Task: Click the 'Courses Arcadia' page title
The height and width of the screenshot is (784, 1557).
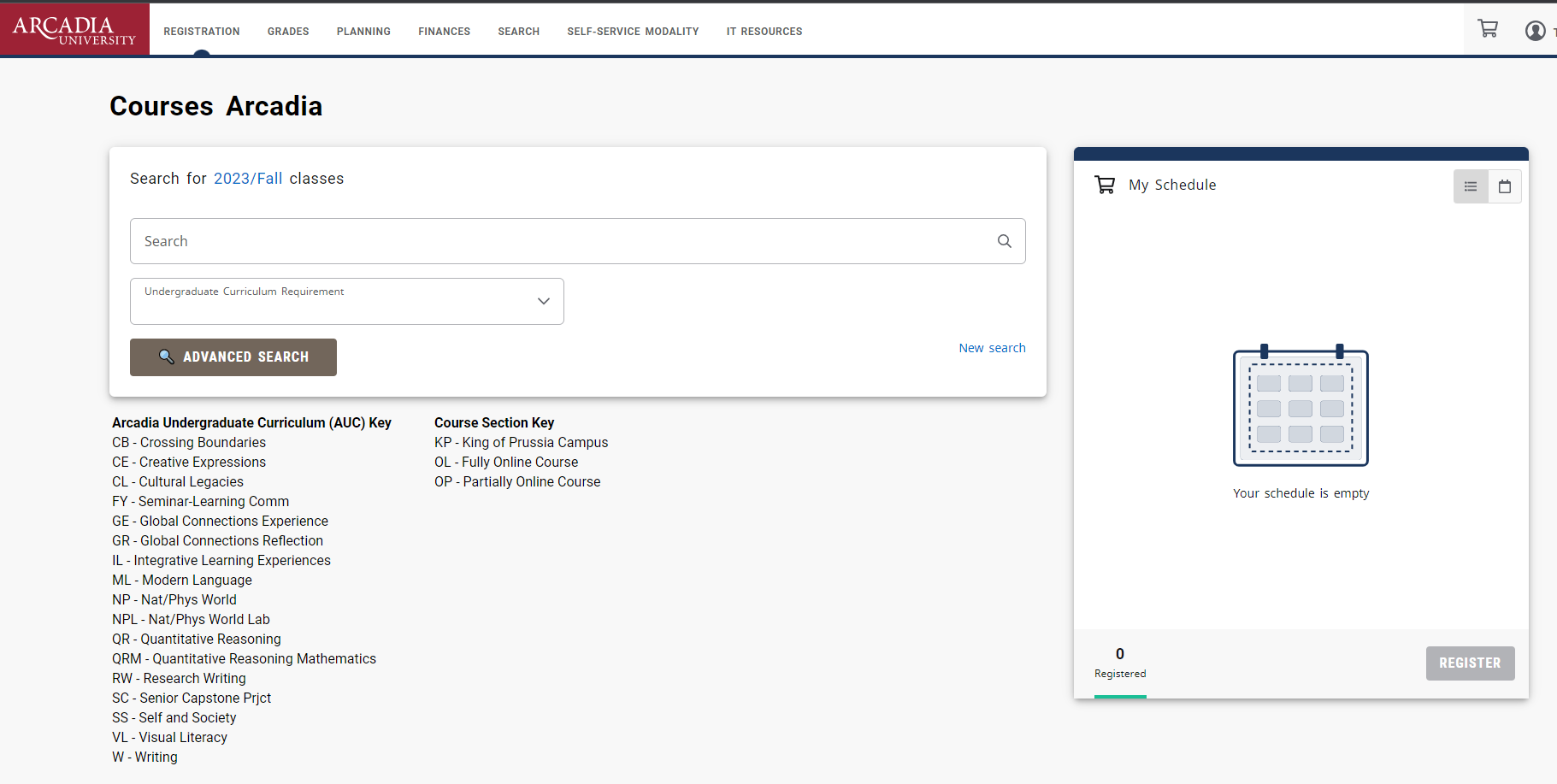Action: pyautogui.click(x=216, y=106)
